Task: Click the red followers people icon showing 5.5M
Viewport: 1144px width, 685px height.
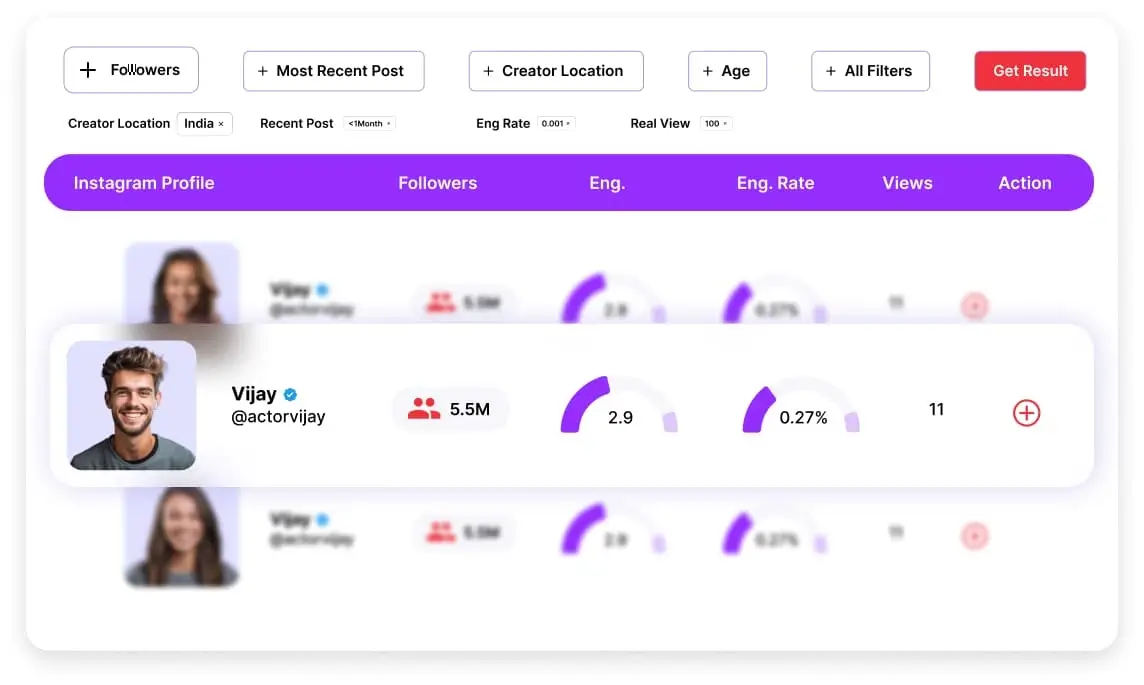Action: point(424,409)
